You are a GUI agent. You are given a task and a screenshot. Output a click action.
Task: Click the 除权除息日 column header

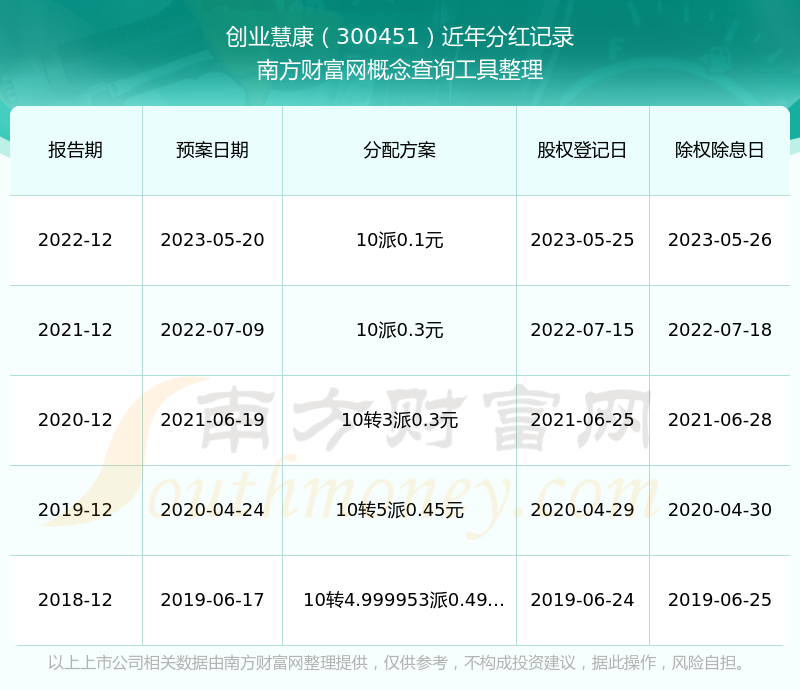[x=719, y=150]
